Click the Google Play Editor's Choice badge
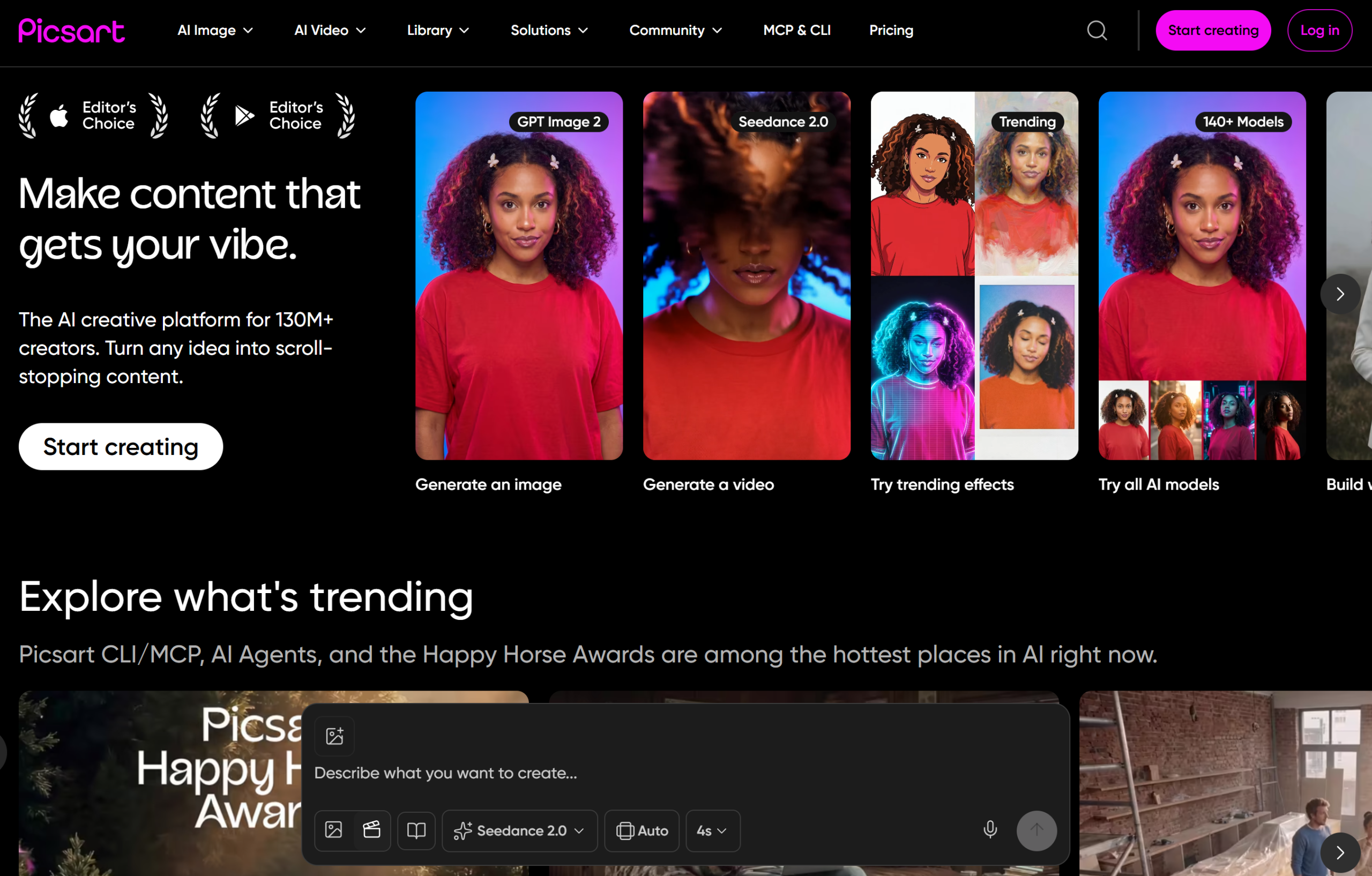The height and width of the screenshot is (876, 1372). (x=278, y=116)
